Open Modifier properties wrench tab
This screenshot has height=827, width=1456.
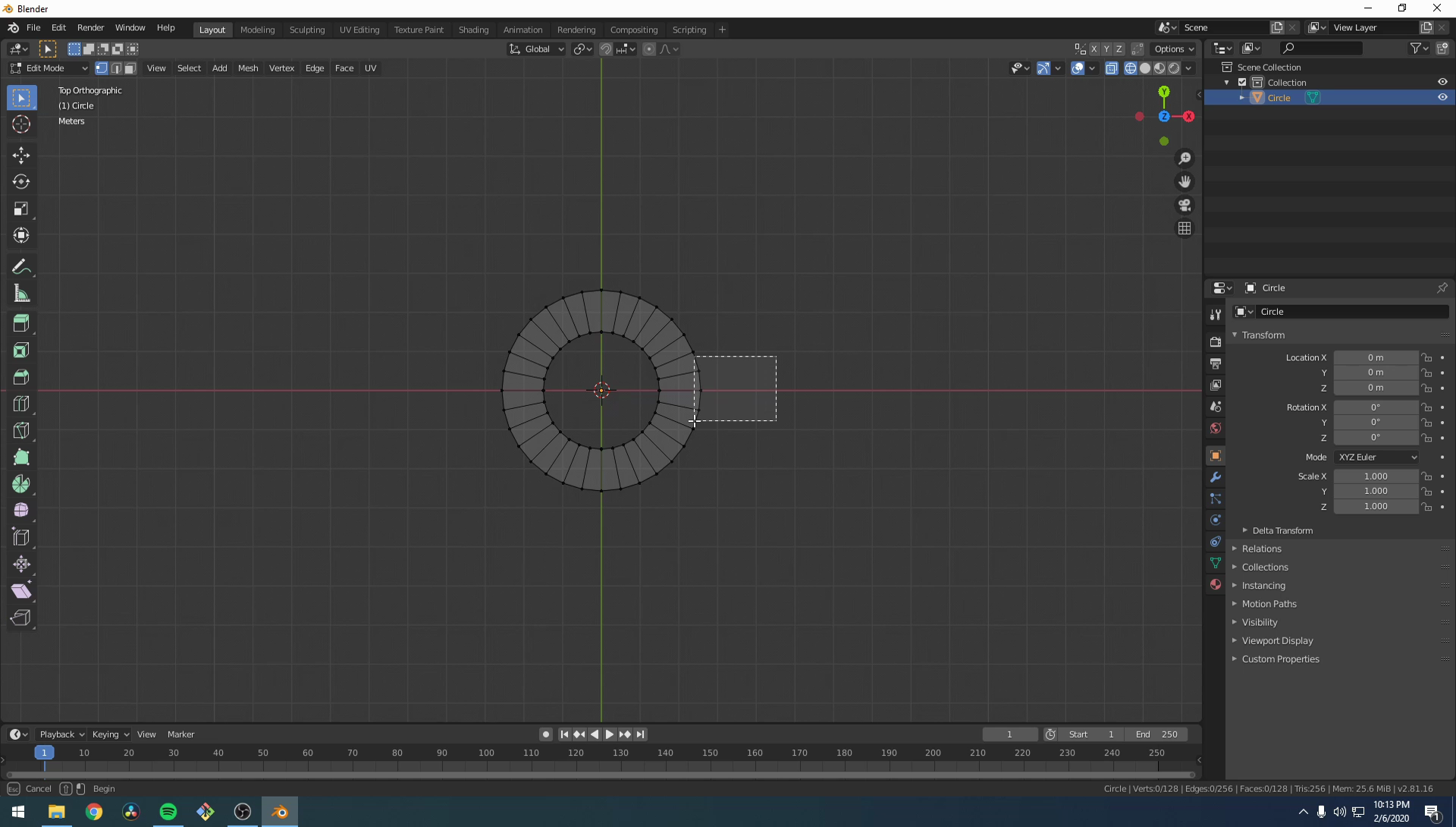click(1216, 477)
